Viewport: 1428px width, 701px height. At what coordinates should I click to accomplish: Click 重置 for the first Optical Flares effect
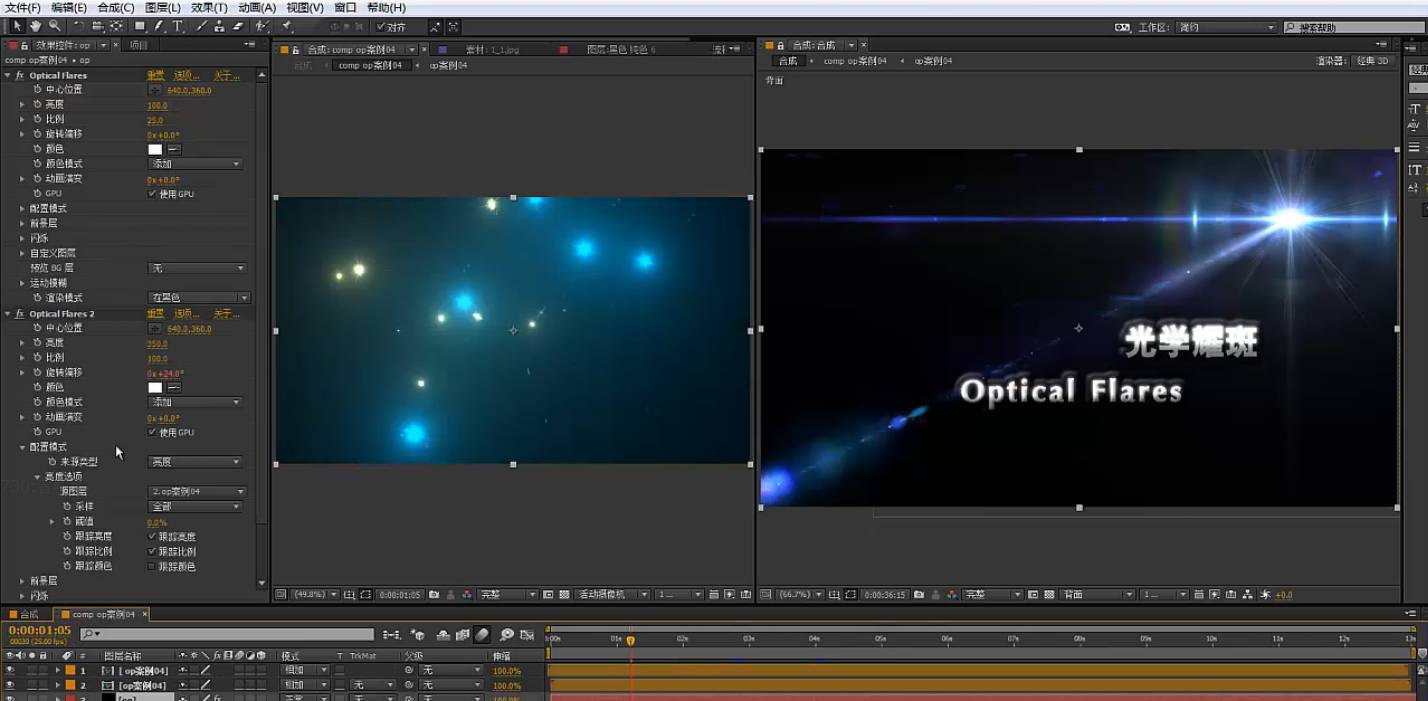pyautogui.click(x=155, y=75)
